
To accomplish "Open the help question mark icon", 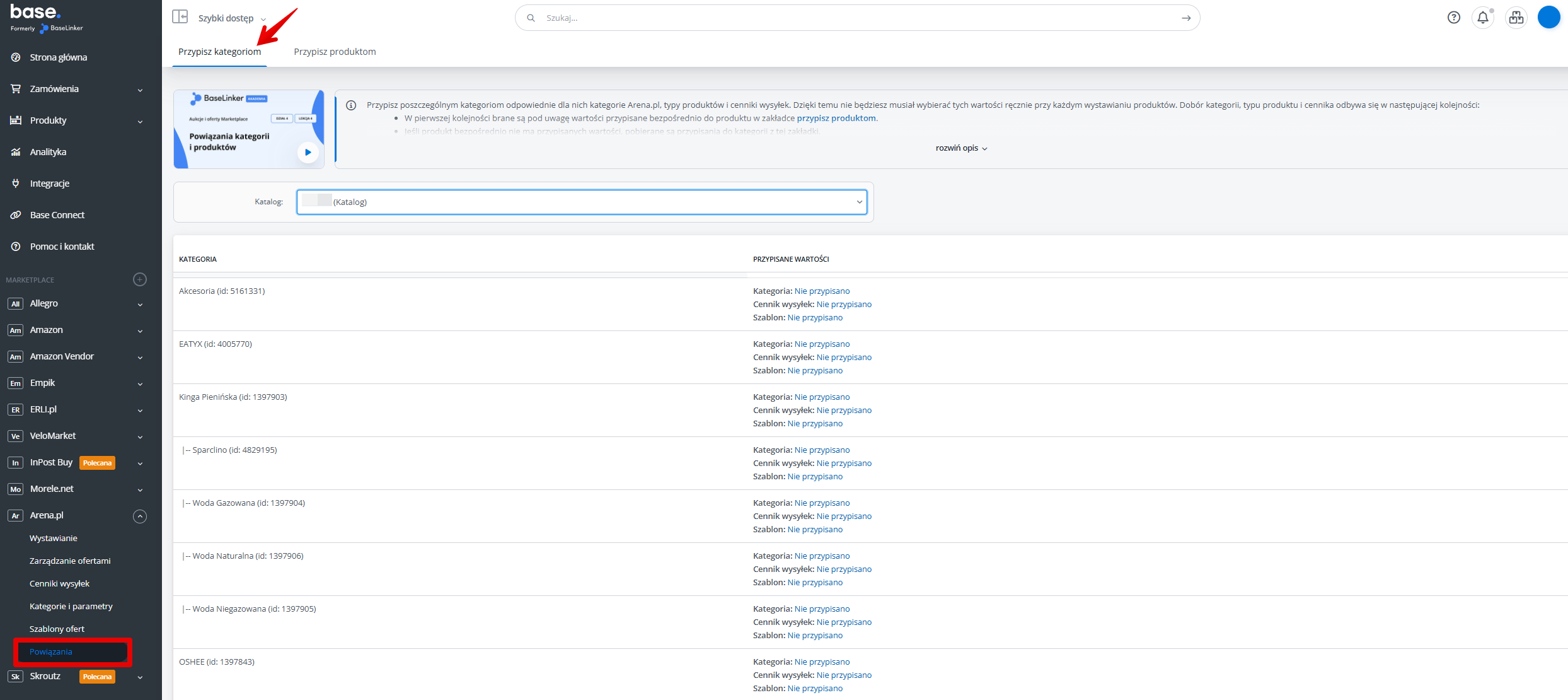I will pos(1453,18).
